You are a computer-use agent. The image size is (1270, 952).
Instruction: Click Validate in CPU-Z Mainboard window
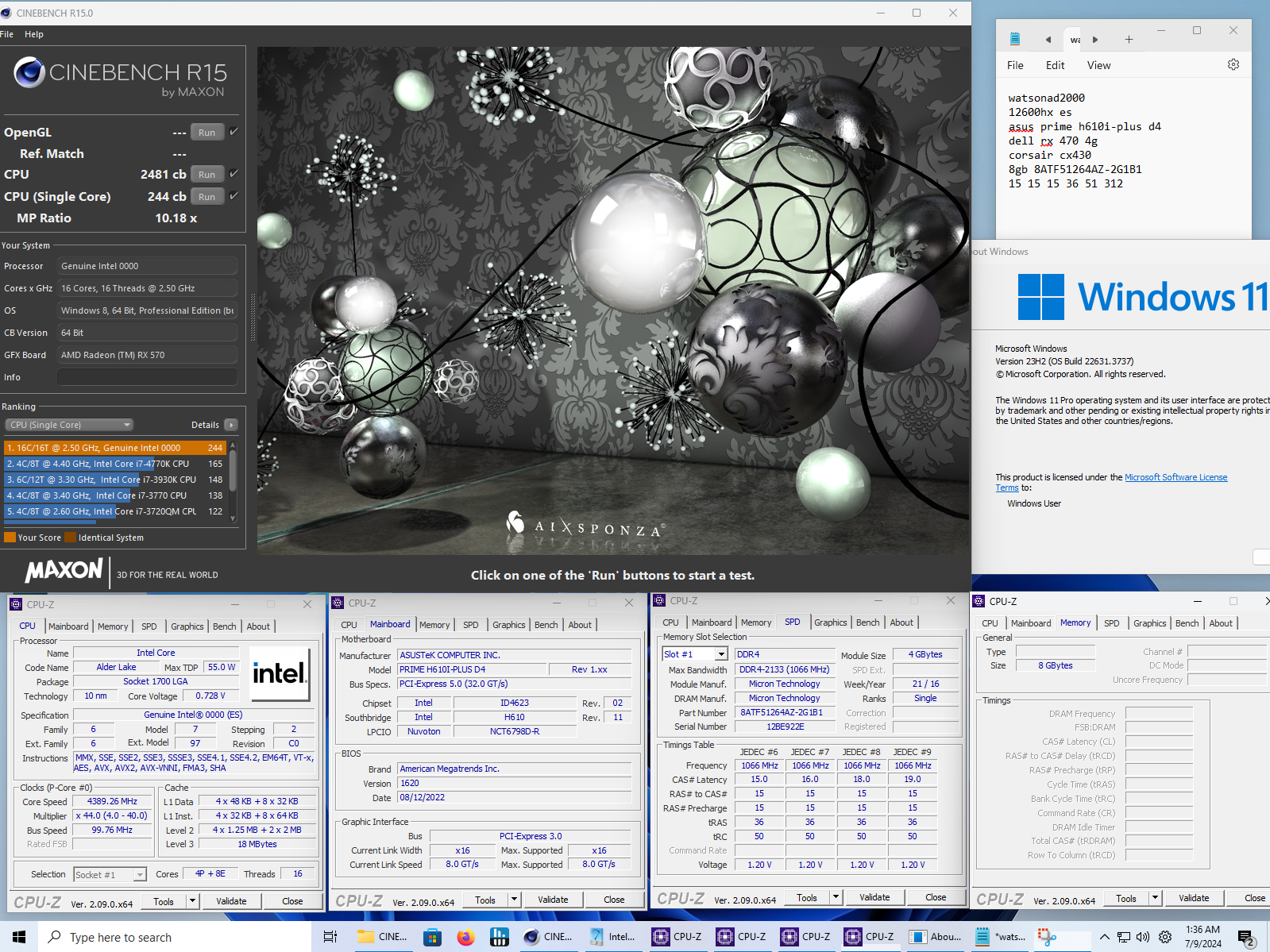point(553,900)
